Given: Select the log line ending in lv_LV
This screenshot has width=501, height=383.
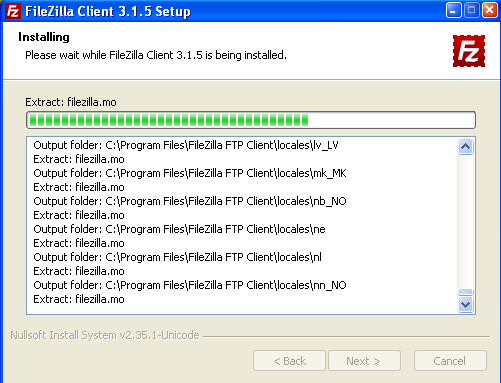Looking at the screenshot, I should pos(186,145).
